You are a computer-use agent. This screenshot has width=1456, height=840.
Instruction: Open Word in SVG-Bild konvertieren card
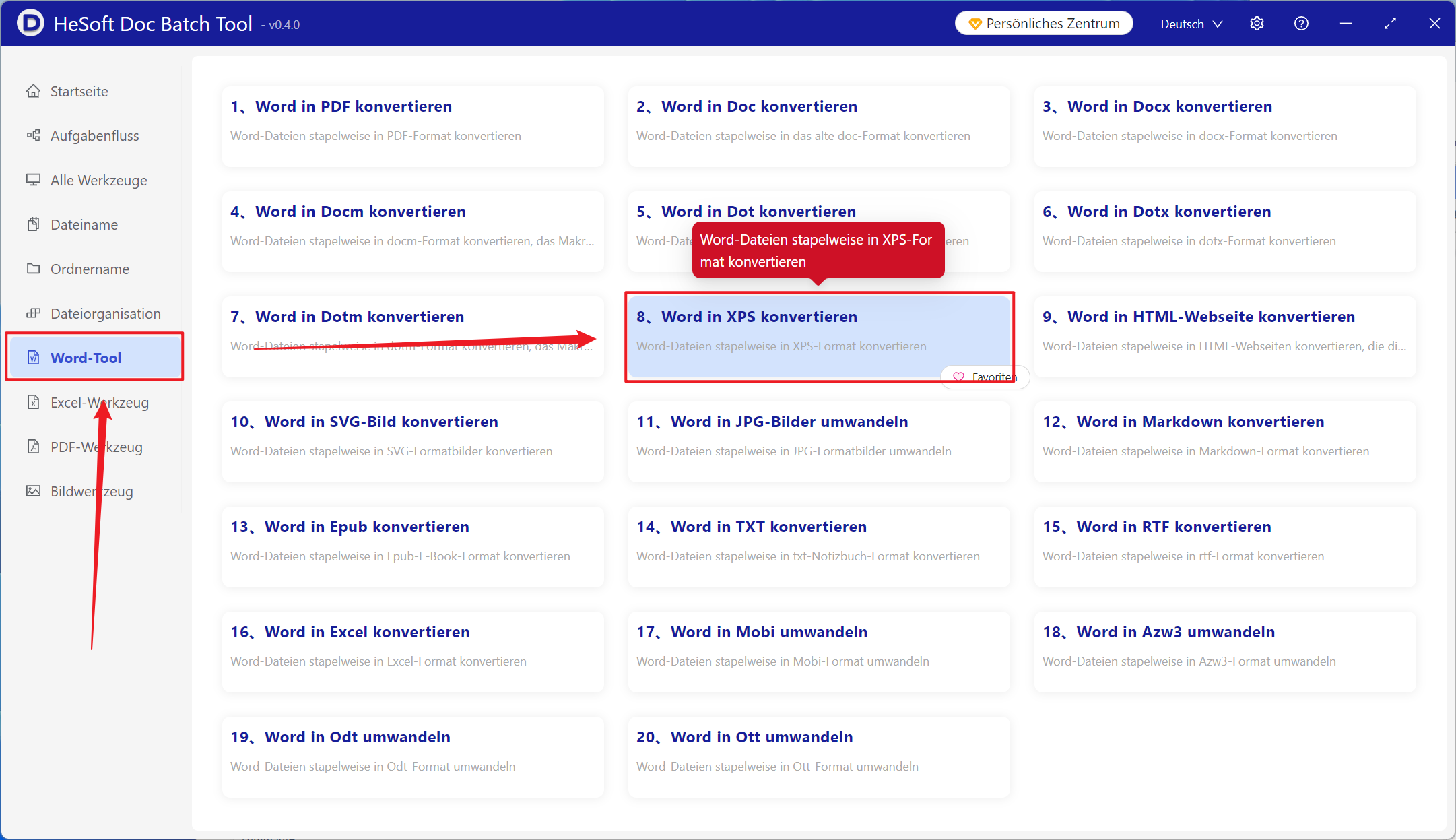tap(413, 442)
